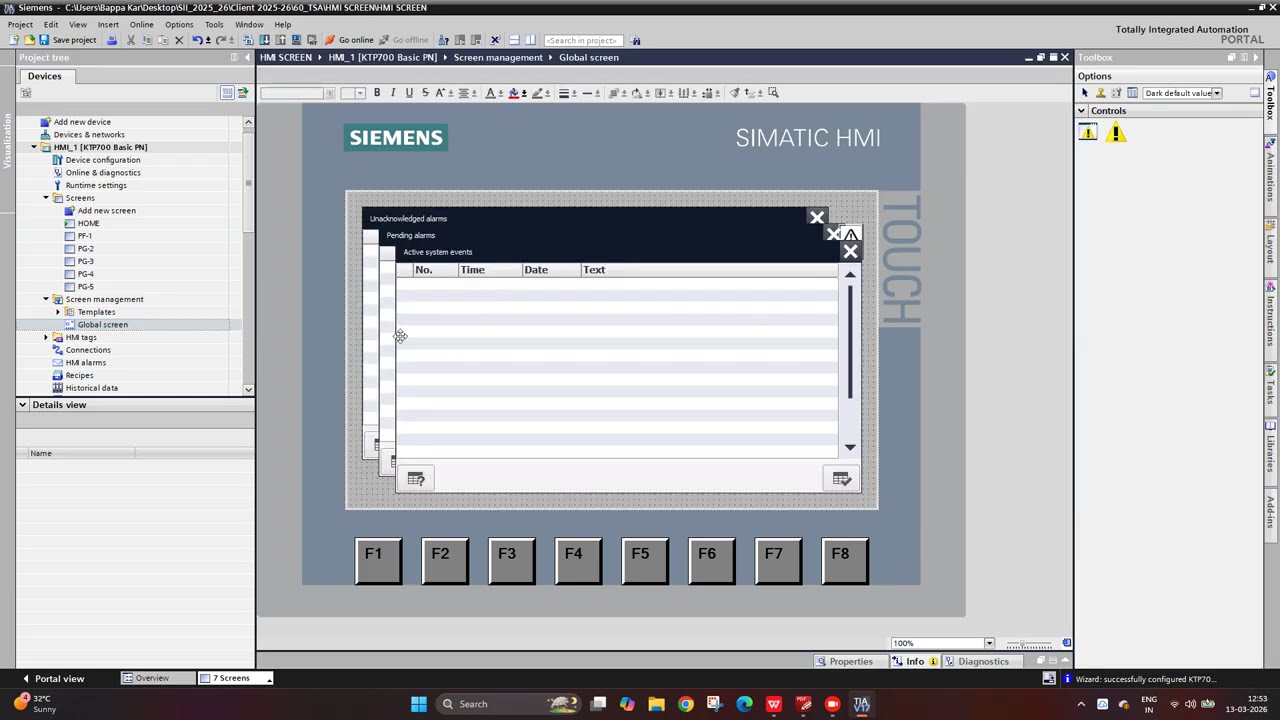Click the zoom magnifier icon in editor toolbar
Viewport: 1280px width, 720px height.
tap(773, 93)
